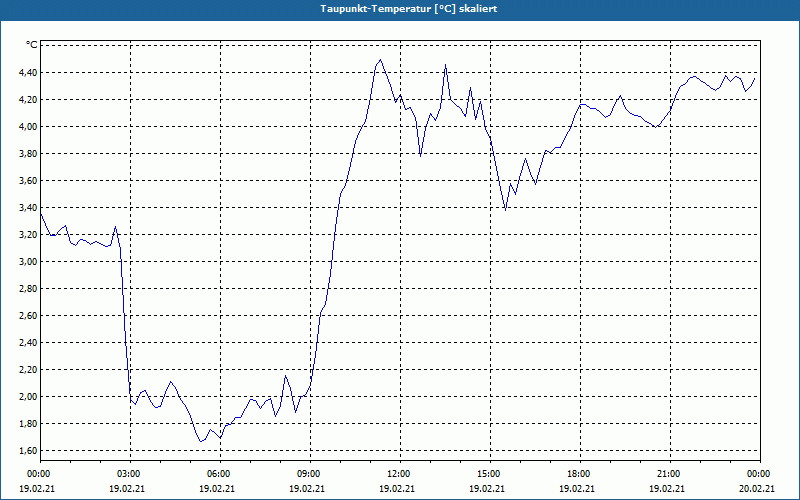800x500 pixels.
Task: Click the '06:00' x-axis time label
Action: (x=219, y=474)
